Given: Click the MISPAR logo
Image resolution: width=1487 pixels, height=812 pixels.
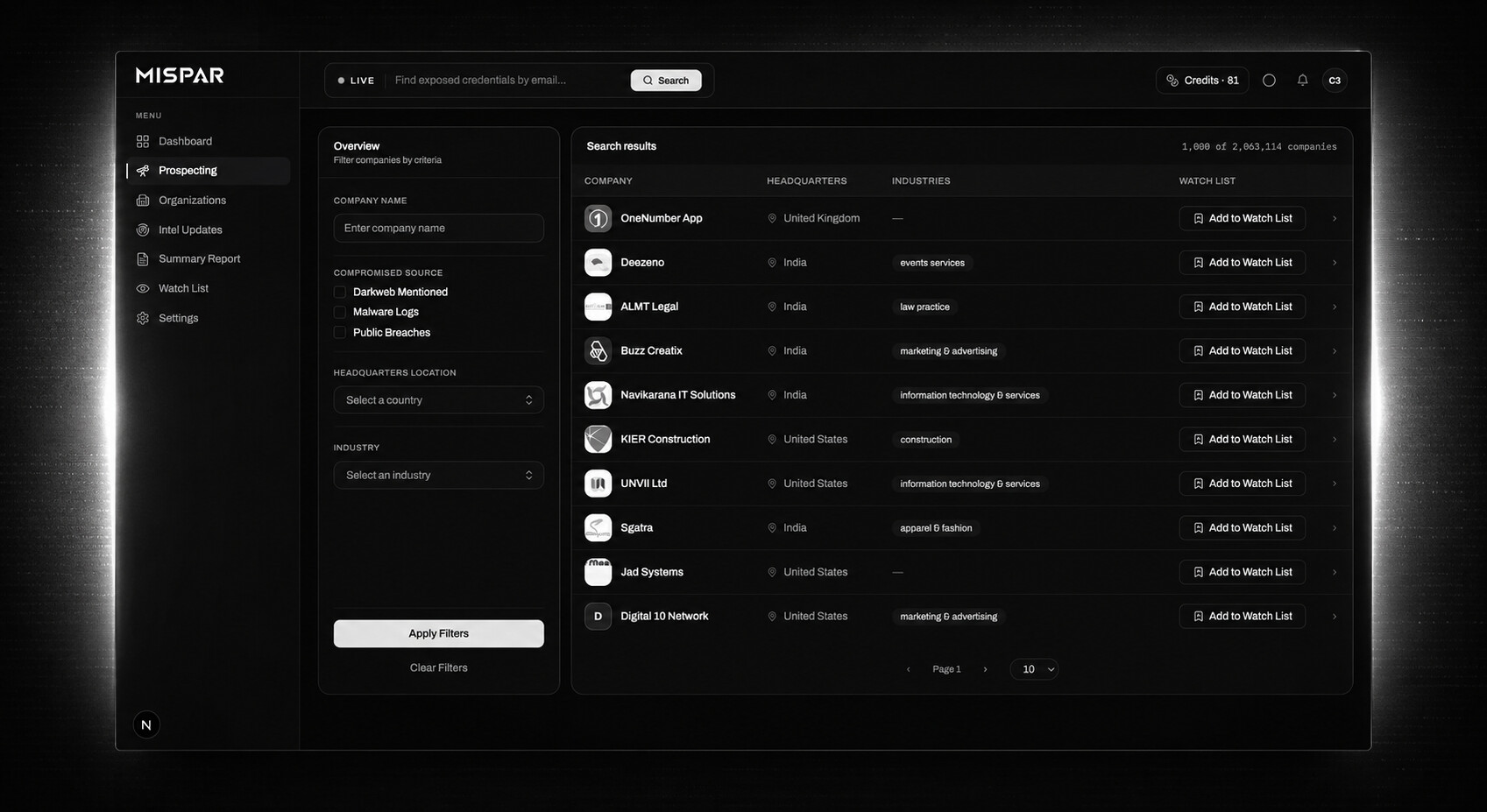Looking at the screenshot, I should click(x=180, y=75).
